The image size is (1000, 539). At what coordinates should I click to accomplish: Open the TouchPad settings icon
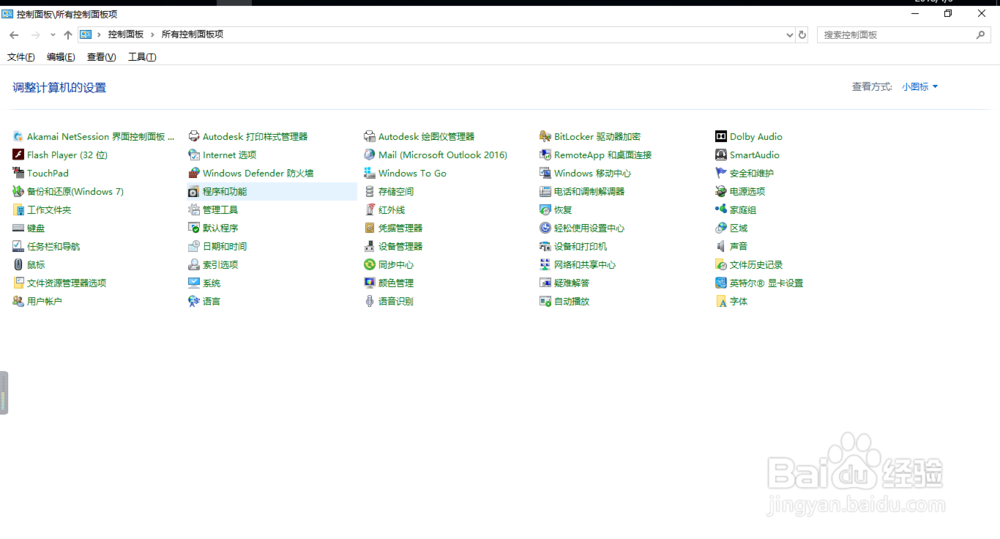click(x=18, y=173)
